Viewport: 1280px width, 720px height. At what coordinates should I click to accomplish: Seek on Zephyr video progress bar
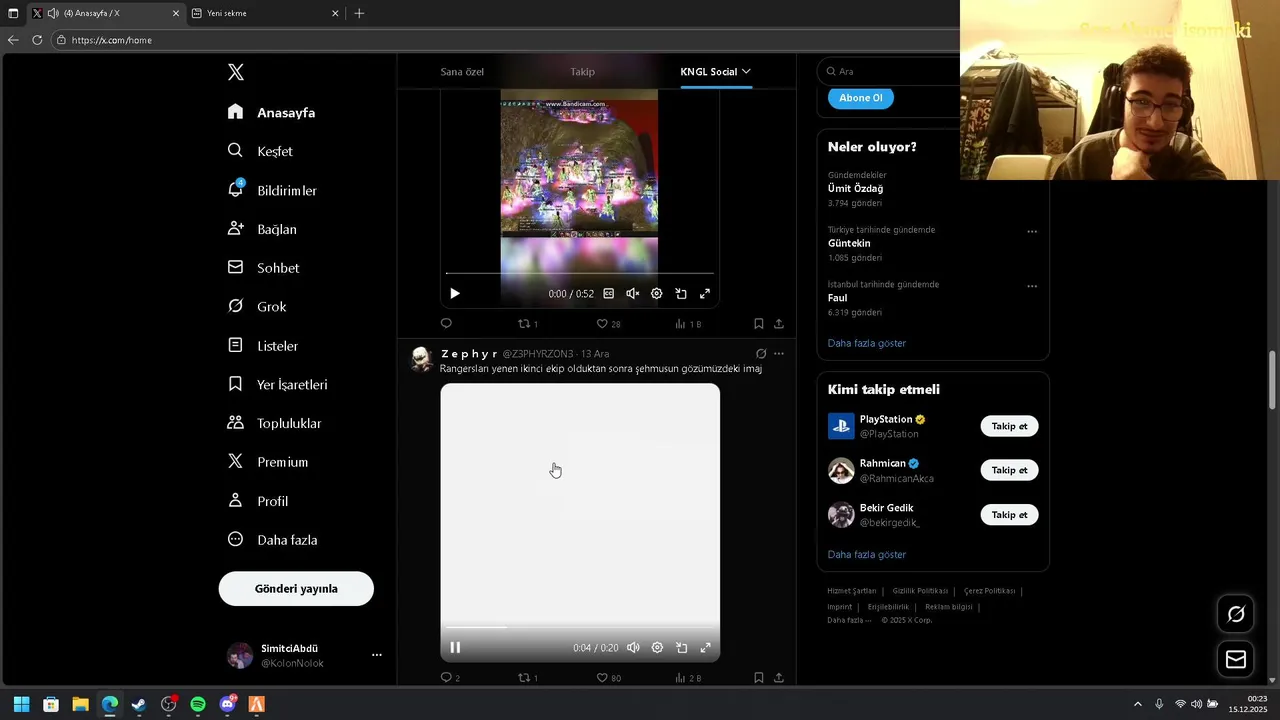pos(580,627)
